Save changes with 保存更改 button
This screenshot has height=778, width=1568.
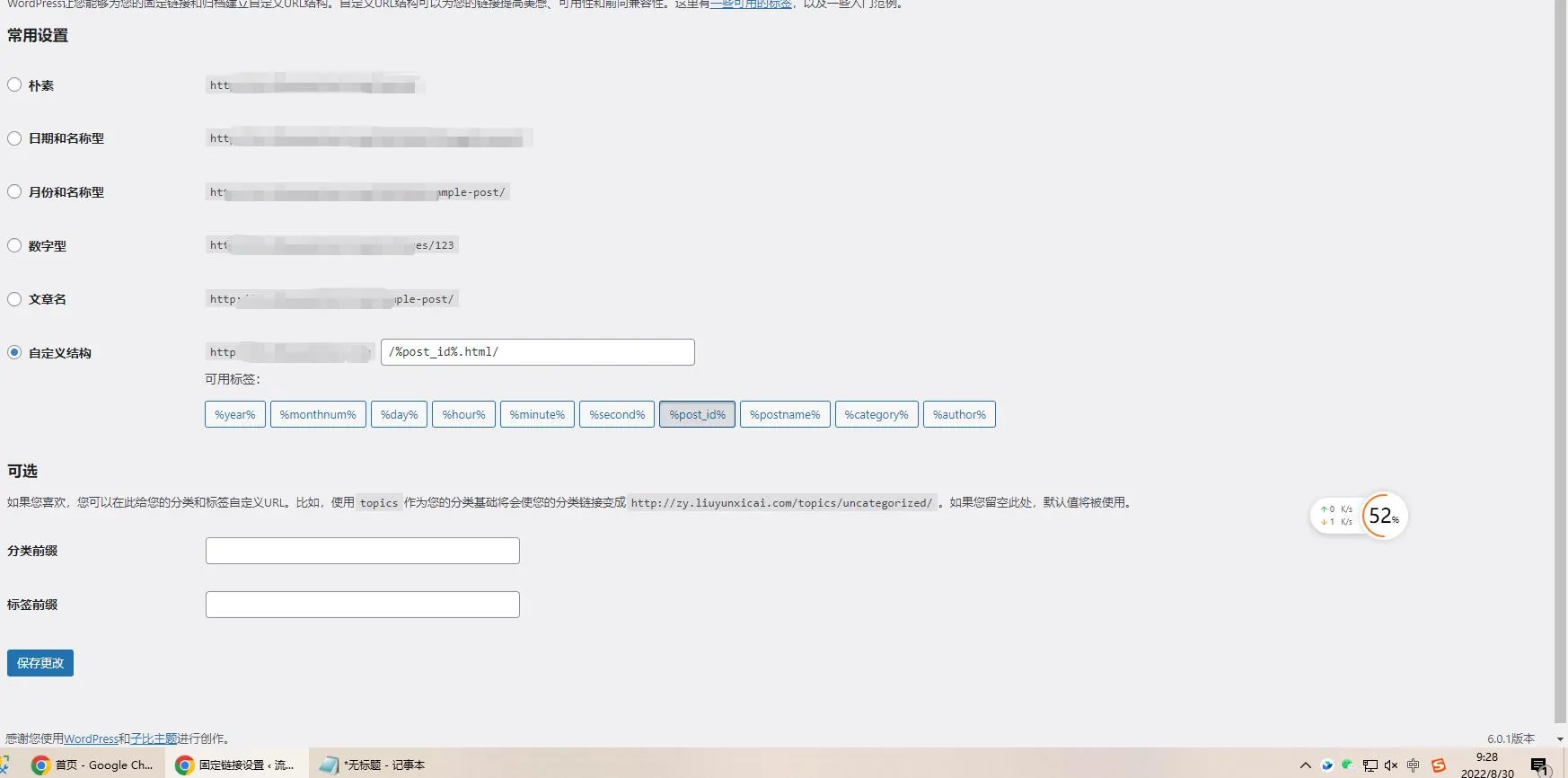click(40, 663)
